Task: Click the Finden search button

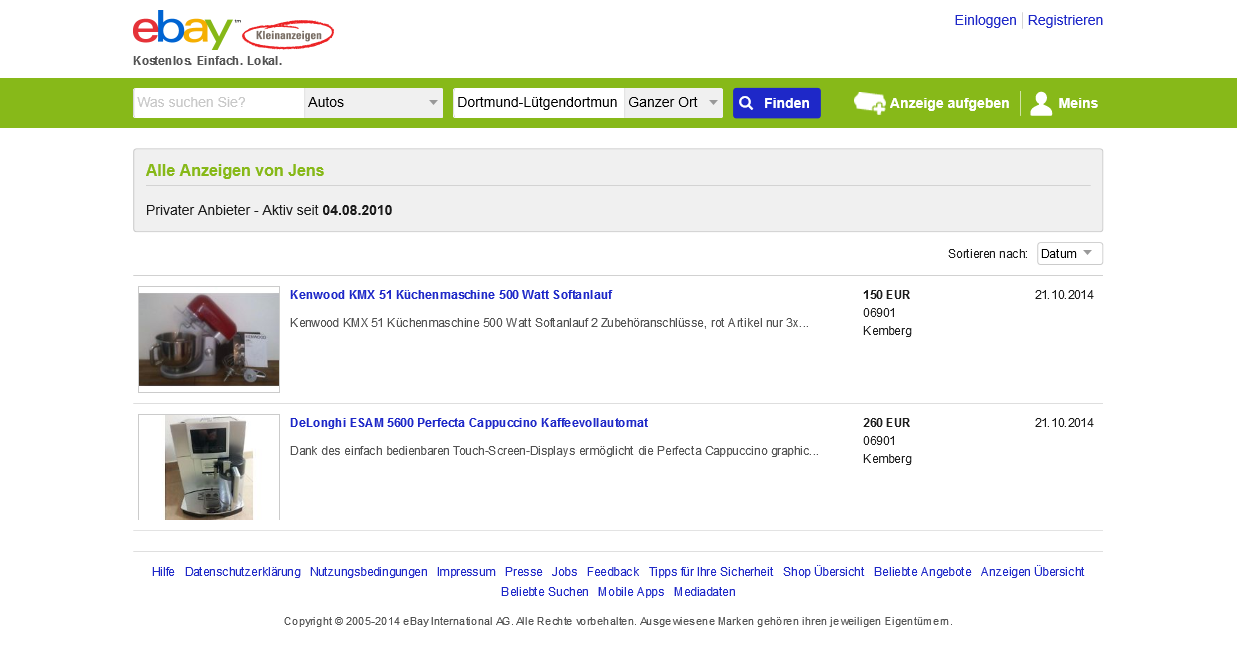Action: click(x=777, y=103)
